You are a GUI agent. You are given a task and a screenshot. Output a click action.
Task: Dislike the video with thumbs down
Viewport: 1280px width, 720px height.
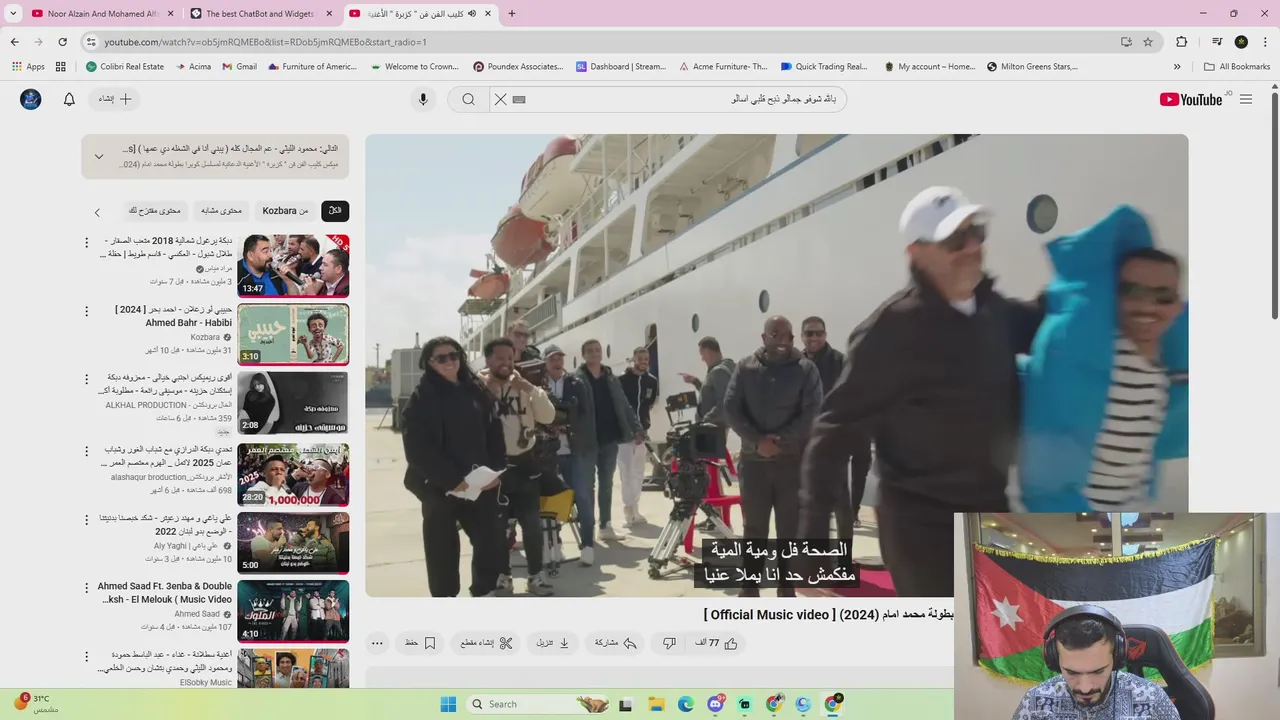click(670, 643)
